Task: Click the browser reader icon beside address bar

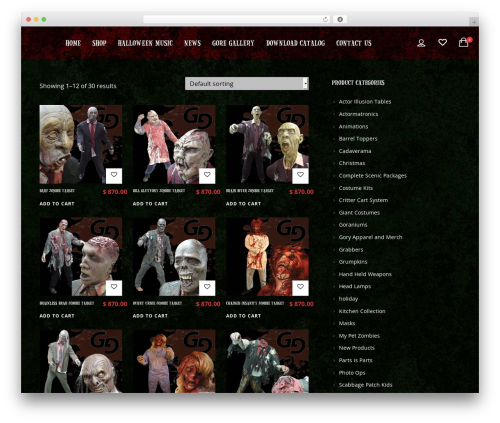Action: tap(340, 19)
